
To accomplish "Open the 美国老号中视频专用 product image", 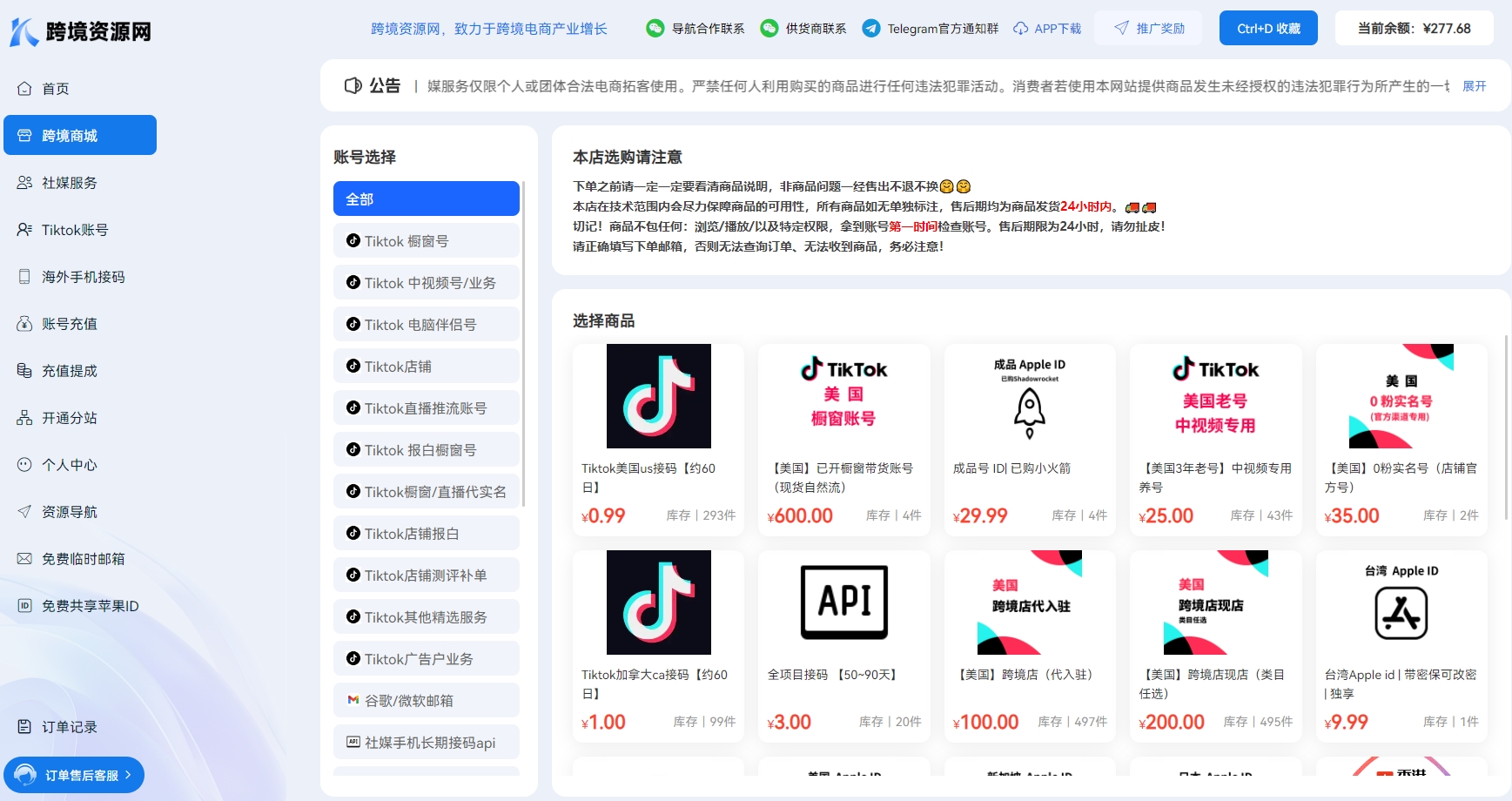I will coord(1216,396).
